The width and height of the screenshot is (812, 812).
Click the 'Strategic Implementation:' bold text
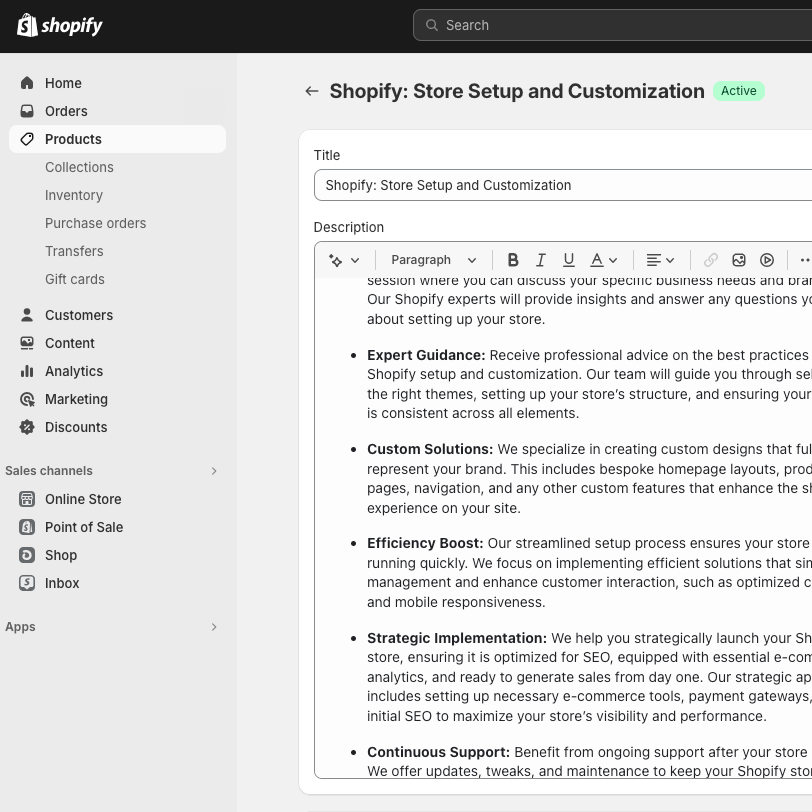(x=457, y=638)
